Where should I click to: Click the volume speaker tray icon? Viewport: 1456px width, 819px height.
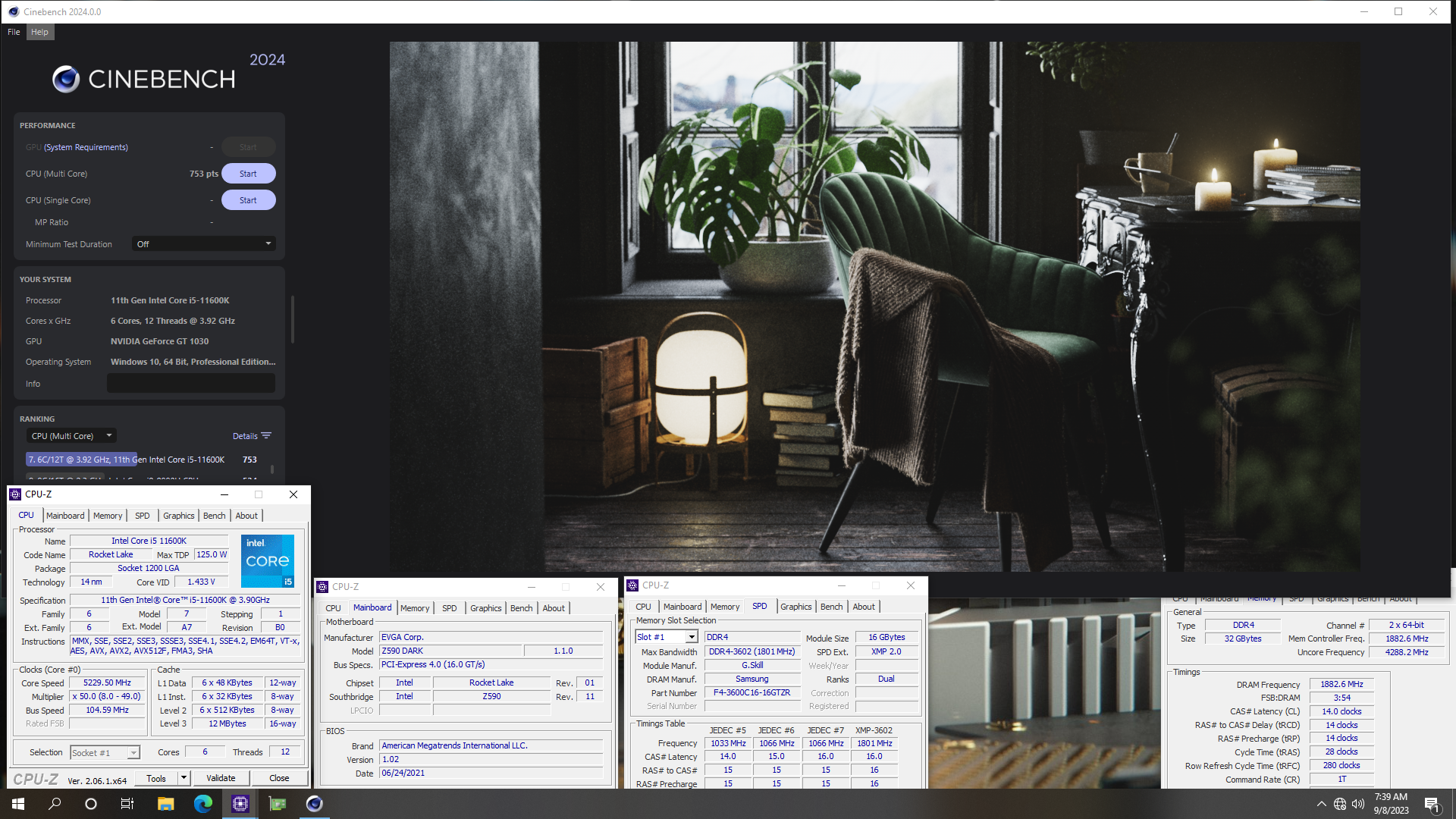pyautogui.click(x=1358, y=804)
